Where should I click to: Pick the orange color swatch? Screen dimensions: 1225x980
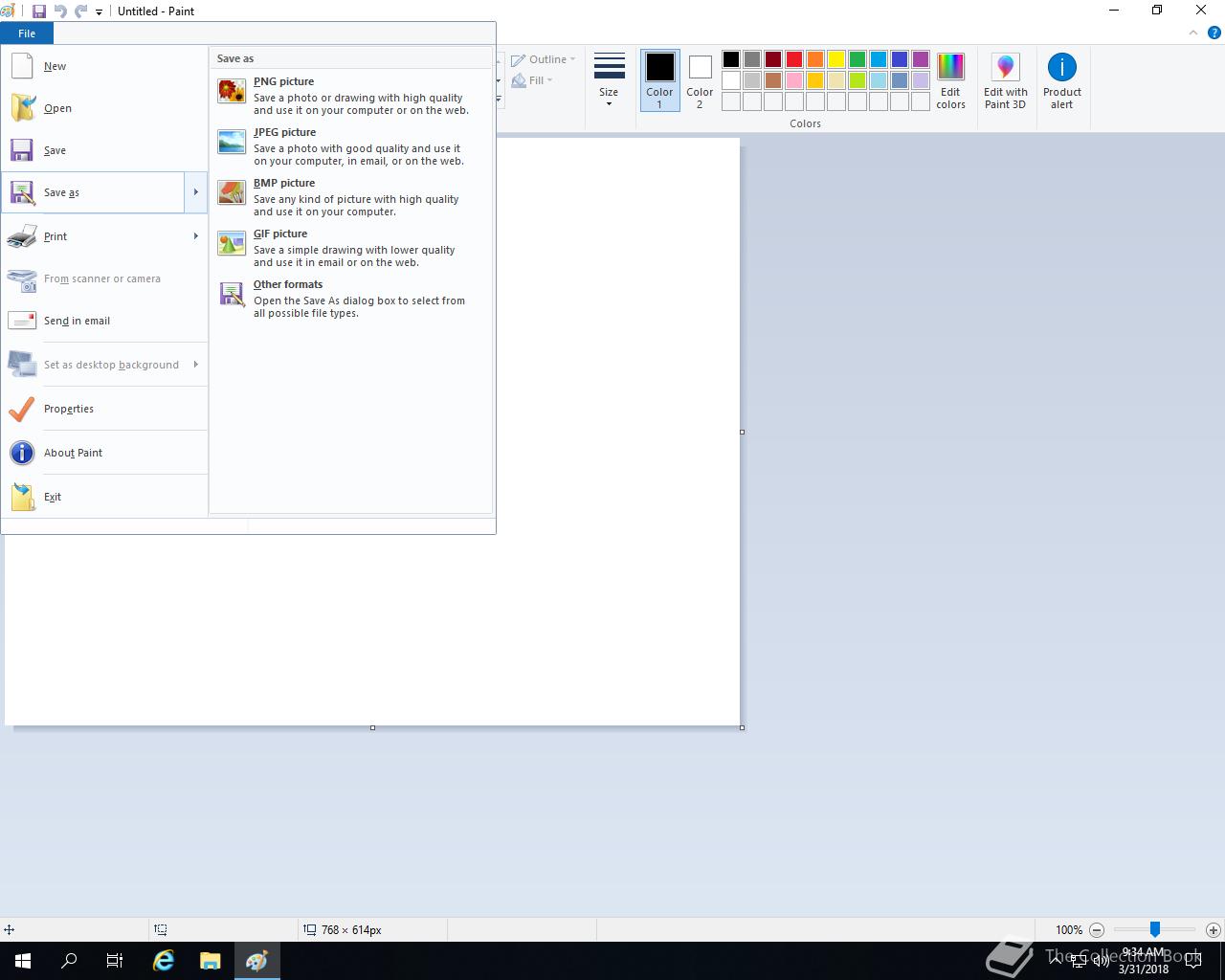(x=815, y=59)
